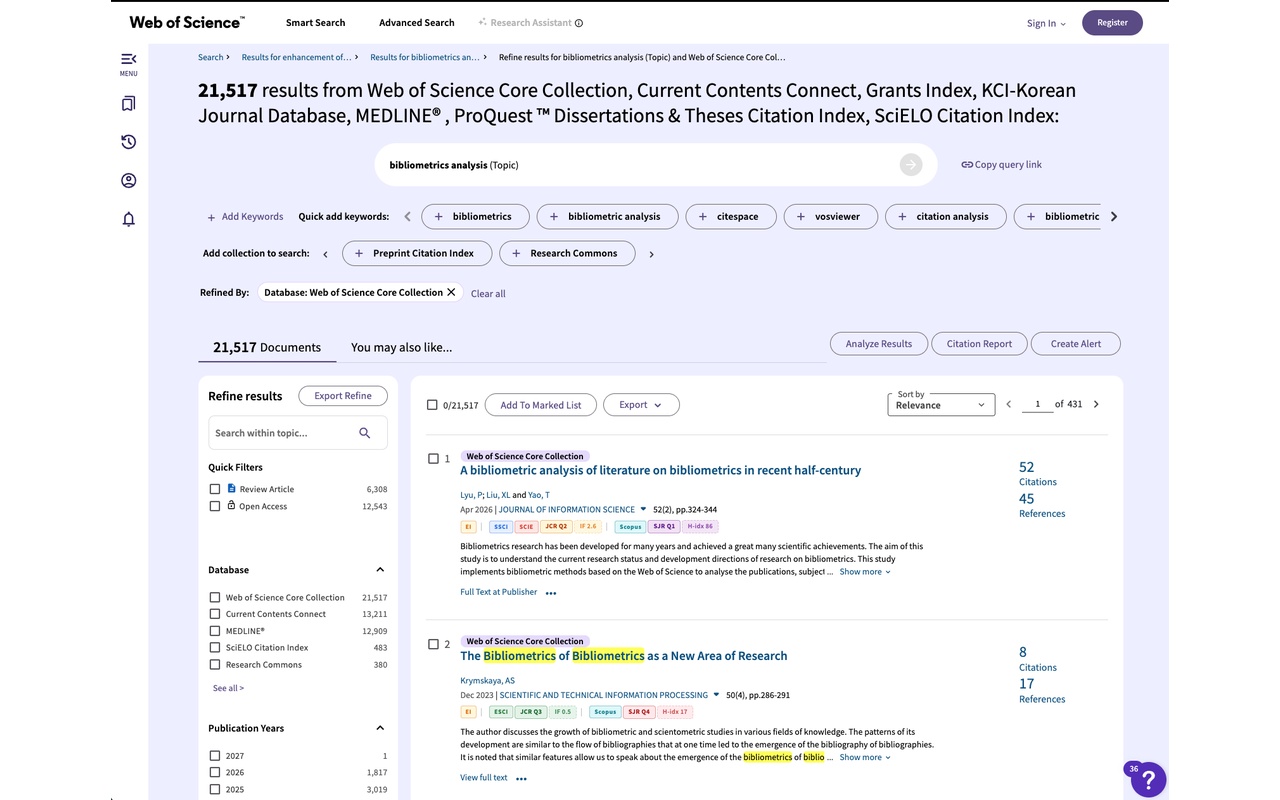Image resolution: width=1280 pixels, height=800 pixels.
Task: Open the Profile sidebar icon
Action: tap(128, 181)
